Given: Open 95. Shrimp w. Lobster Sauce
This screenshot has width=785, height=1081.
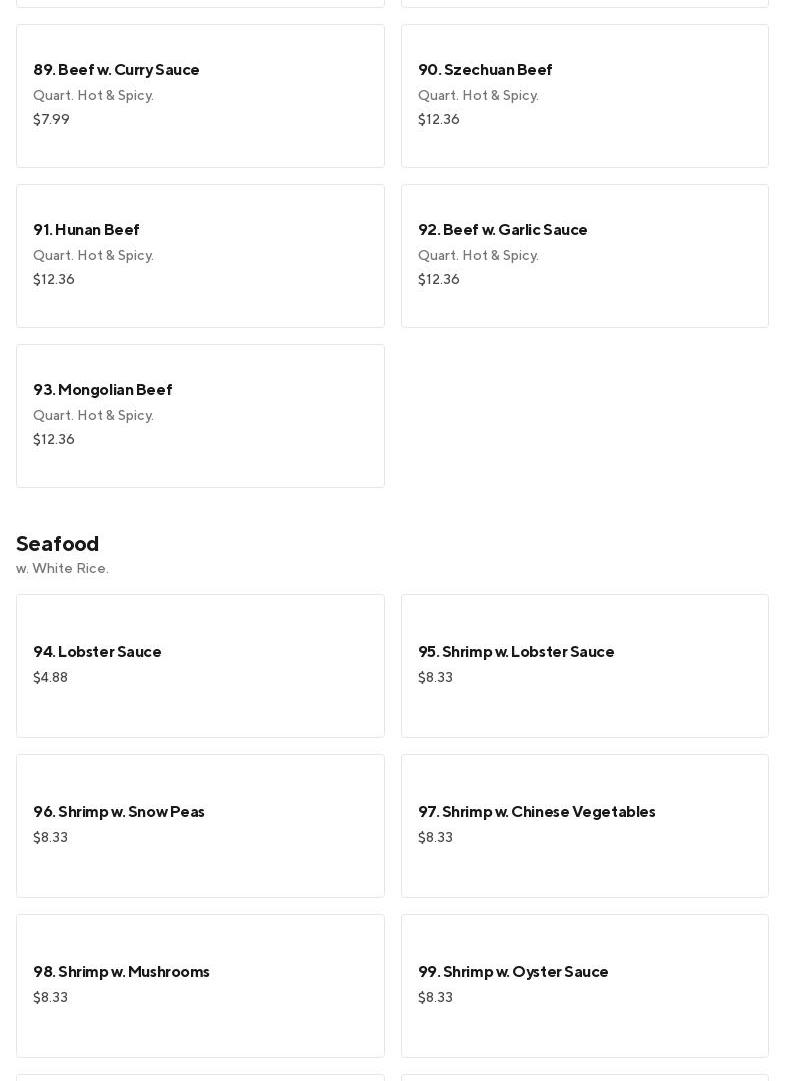Looking at the screenshot, I should [x=516, y=652].
